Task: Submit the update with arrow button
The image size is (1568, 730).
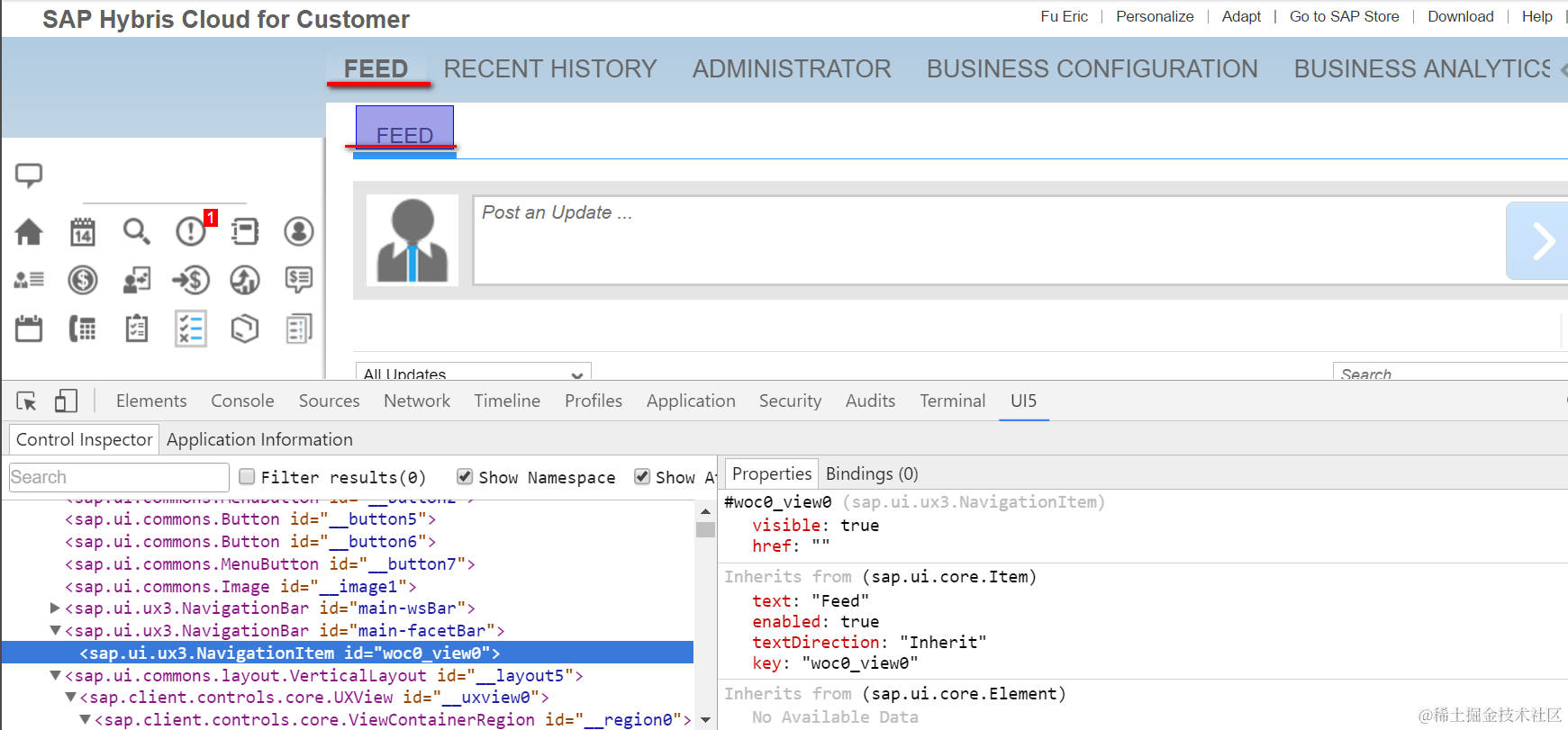Action: (1536, 241)
